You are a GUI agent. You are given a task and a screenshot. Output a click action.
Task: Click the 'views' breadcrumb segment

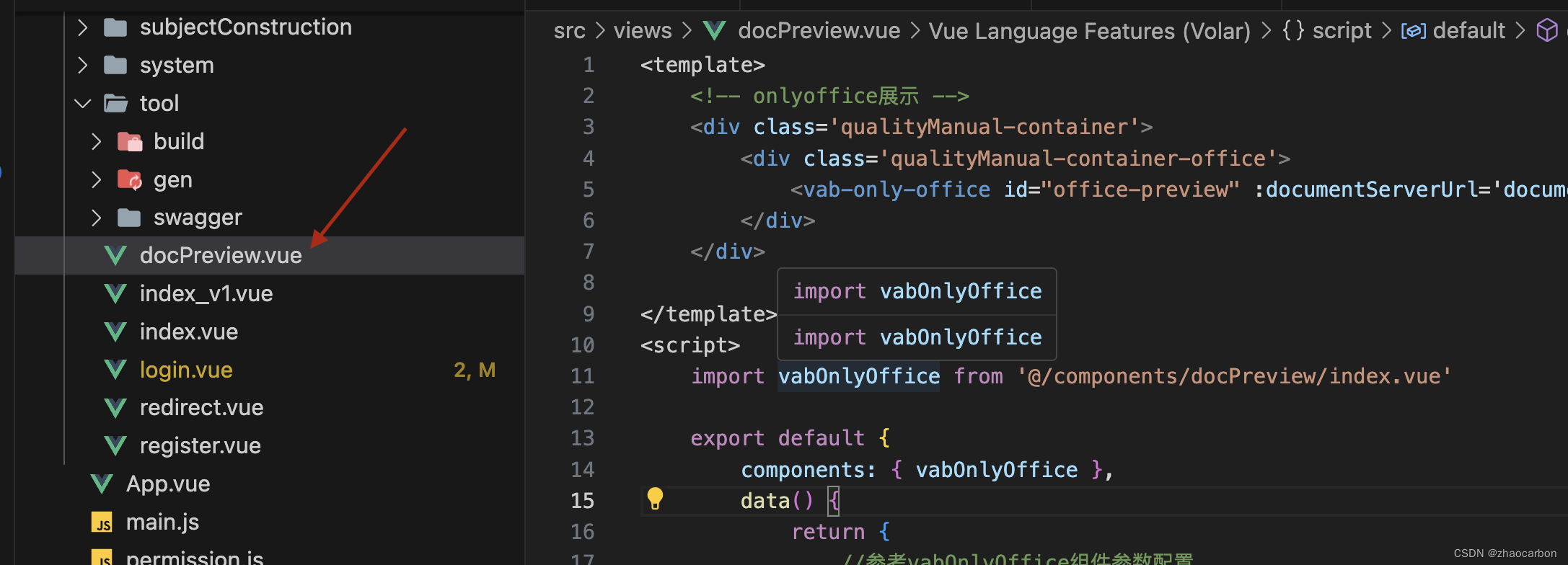tap(643, 31)
